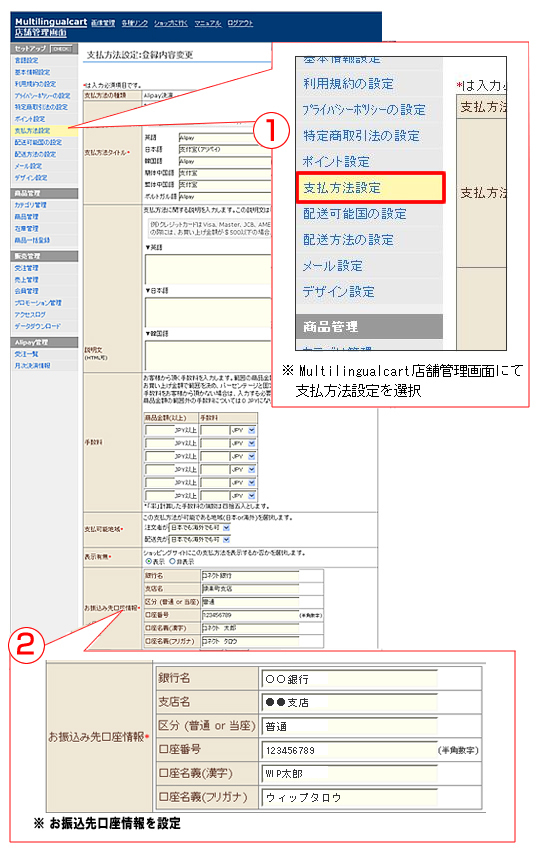Open 受注一覧 under Alipay管理
Screen dimensions: 540x850
[x=27, y=354]
